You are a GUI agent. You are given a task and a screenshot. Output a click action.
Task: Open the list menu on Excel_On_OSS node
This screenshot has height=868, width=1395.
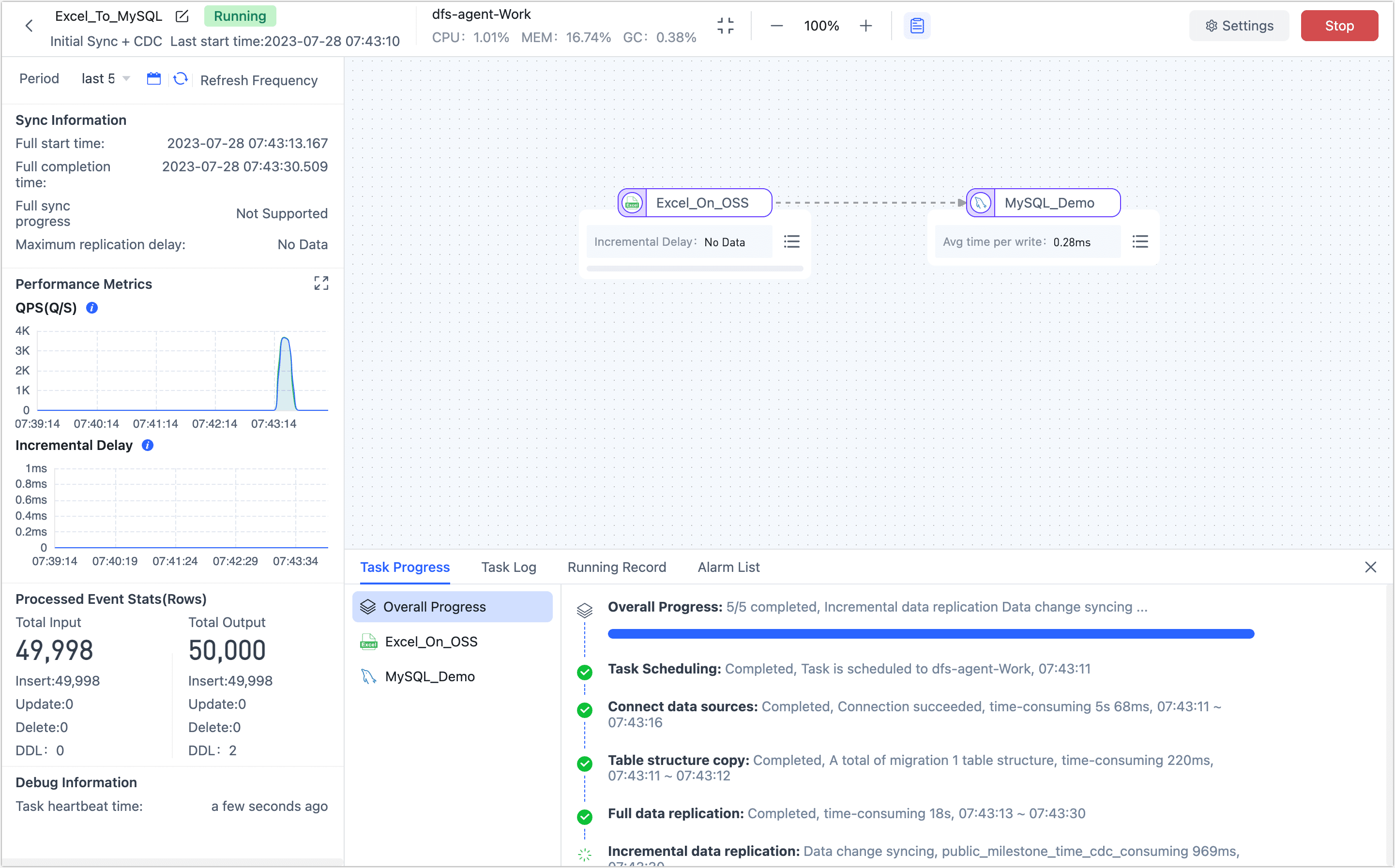[791, 242]
